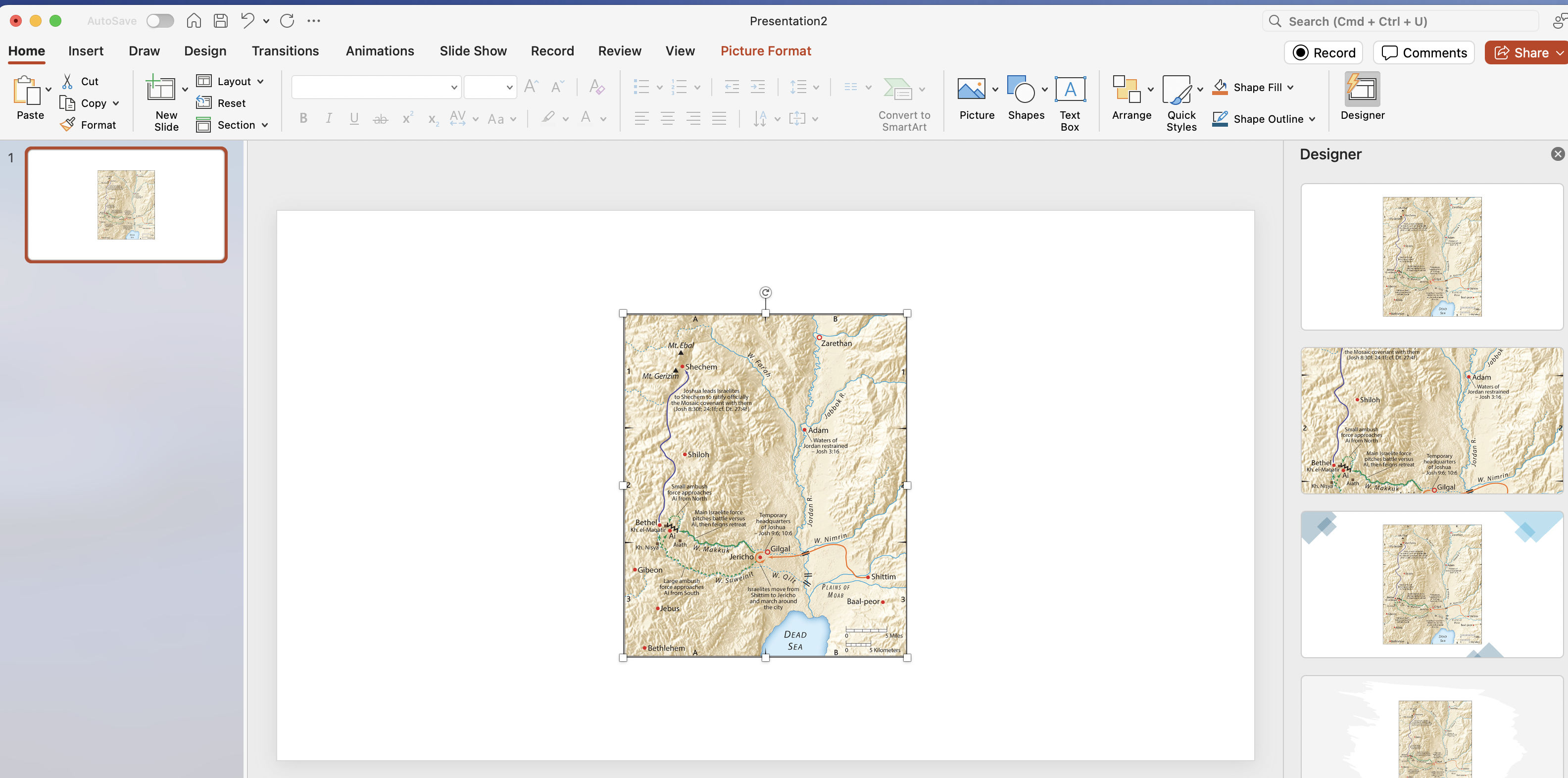The image size is (1568, 778).
Task: Expand the New Slide dropdown arrow
Action: coord(185,90)
